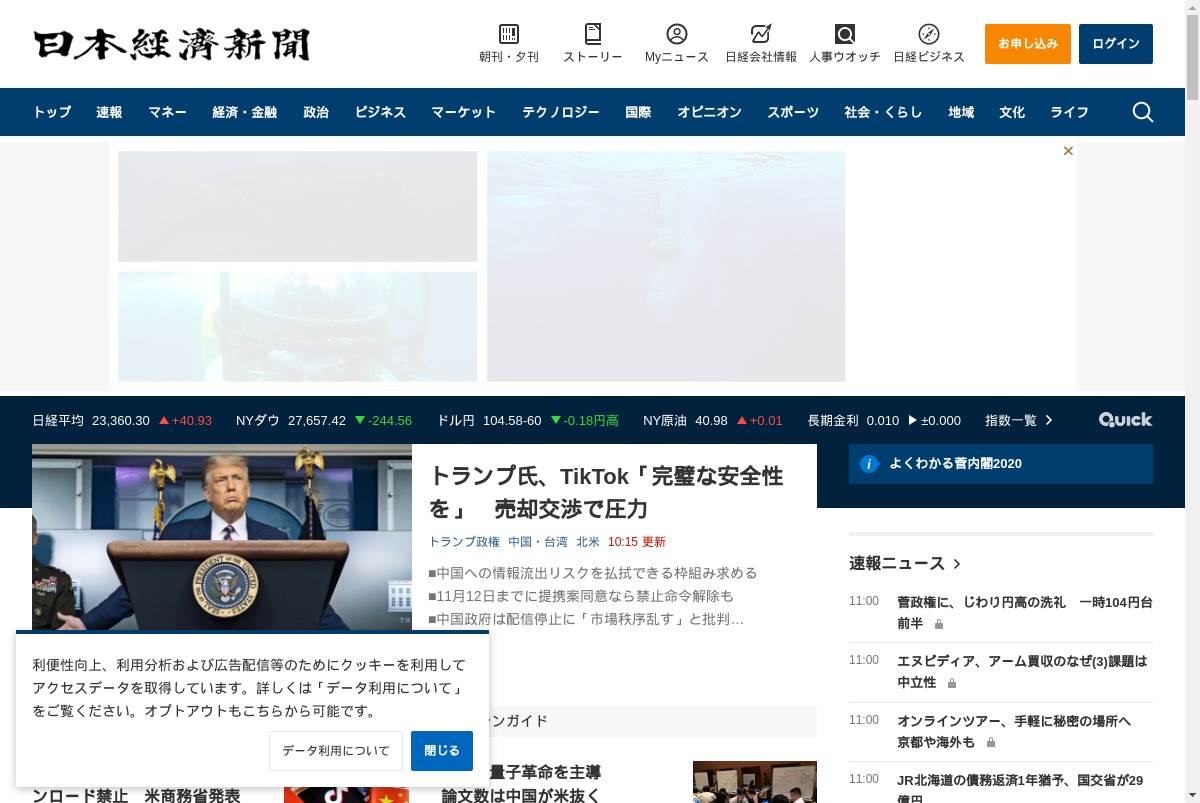Viewport: 1200px width, 803px height.
Task: Open the トランプ氏、TikTok headline article
Action: (x=606, y=492)
